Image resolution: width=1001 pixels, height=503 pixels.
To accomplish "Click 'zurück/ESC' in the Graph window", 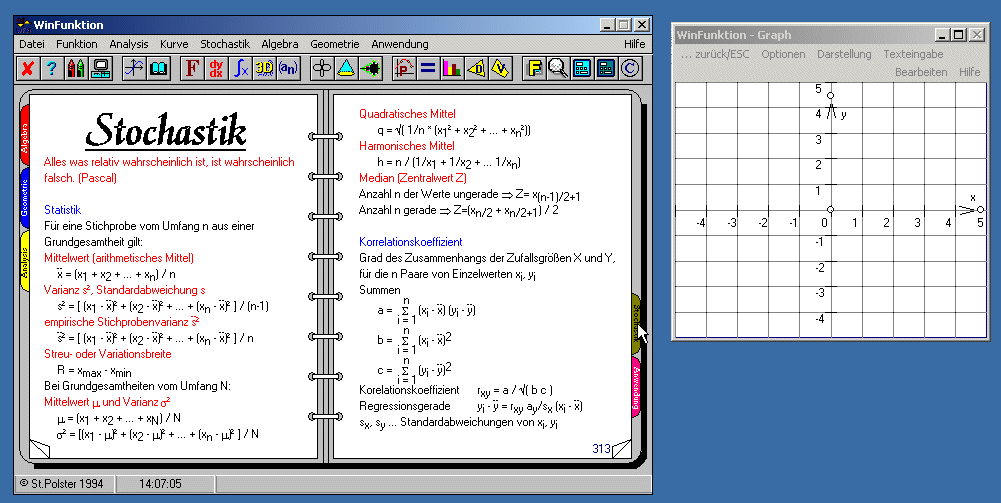I will 715,54.
